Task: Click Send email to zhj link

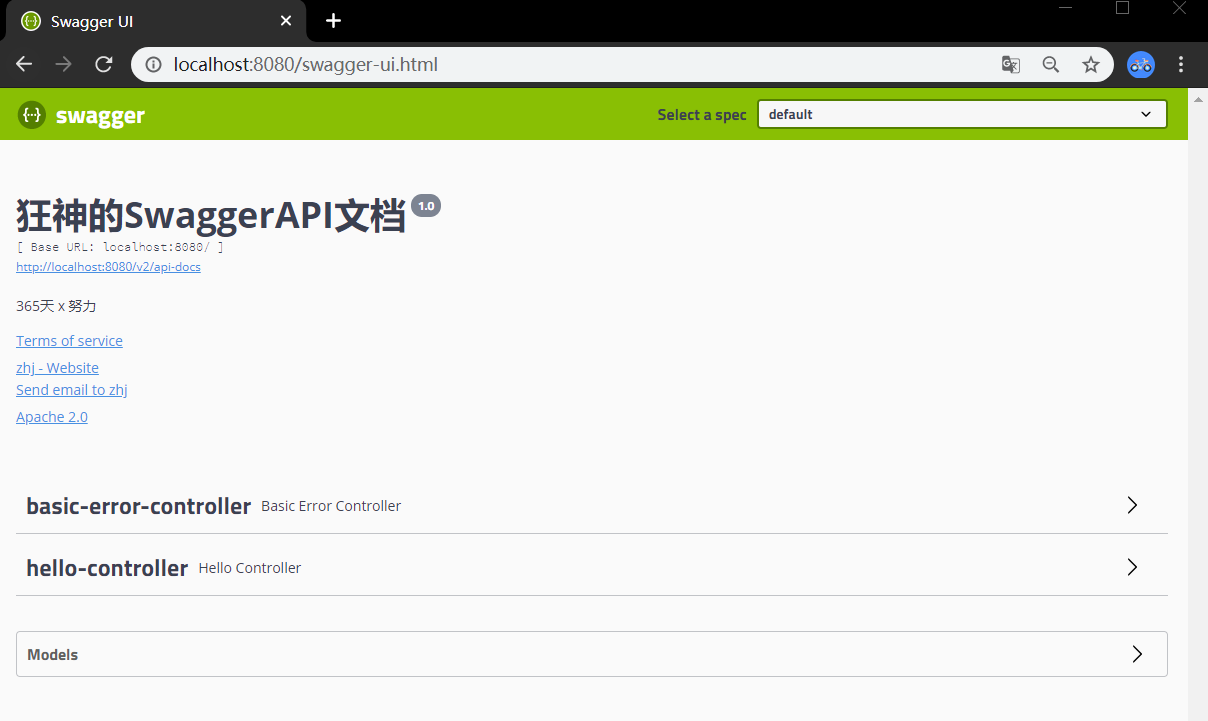Action: pyautogui.click(x=72, y=390)
